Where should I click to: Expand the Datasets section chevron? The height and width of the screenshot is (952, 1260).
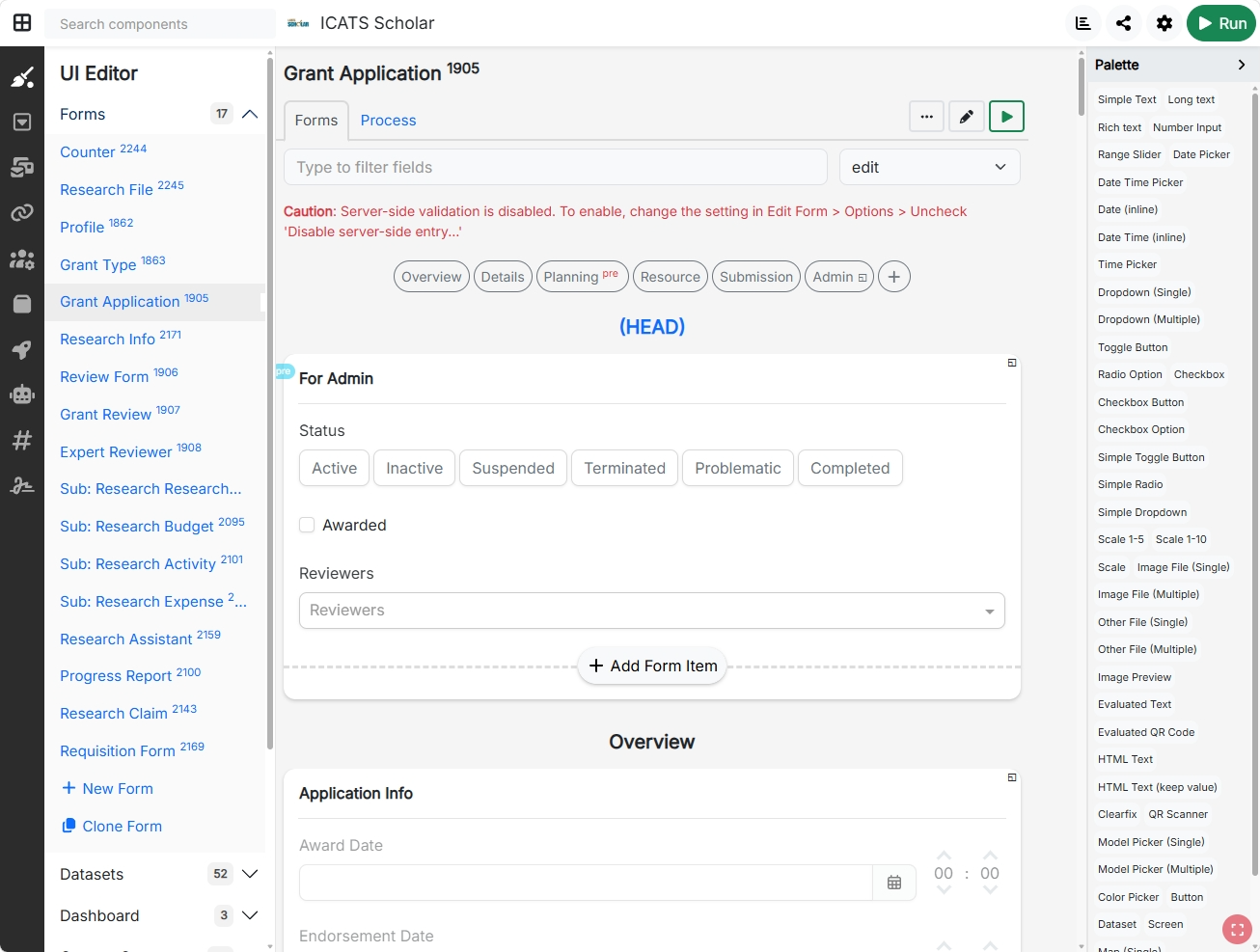(x=250, y=874)
